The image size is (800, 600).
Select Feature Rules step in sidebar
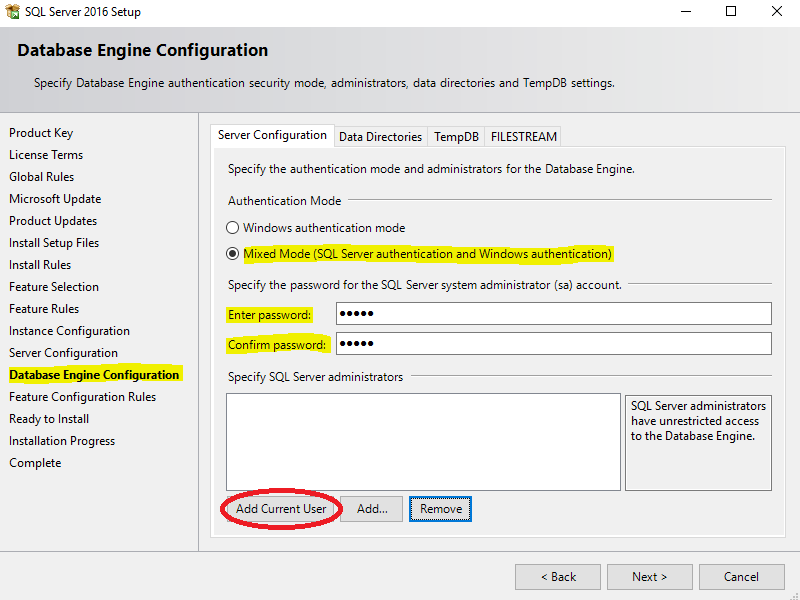[44, 309]
